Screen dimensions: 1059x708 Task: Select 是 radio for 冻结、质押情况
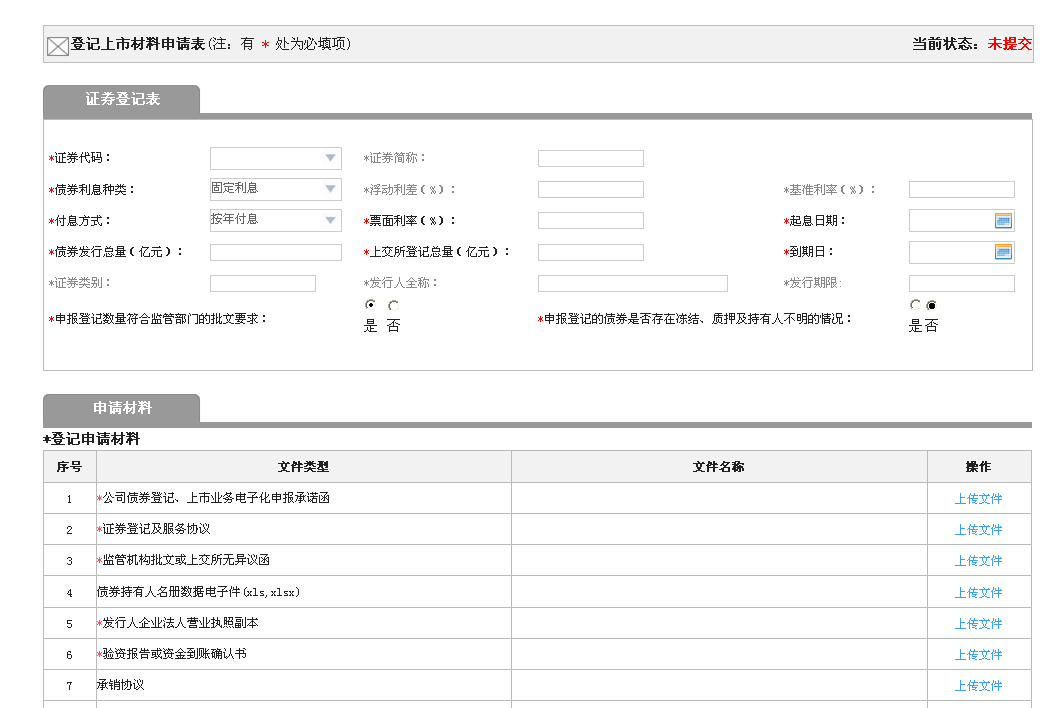[x=915, y=305]
